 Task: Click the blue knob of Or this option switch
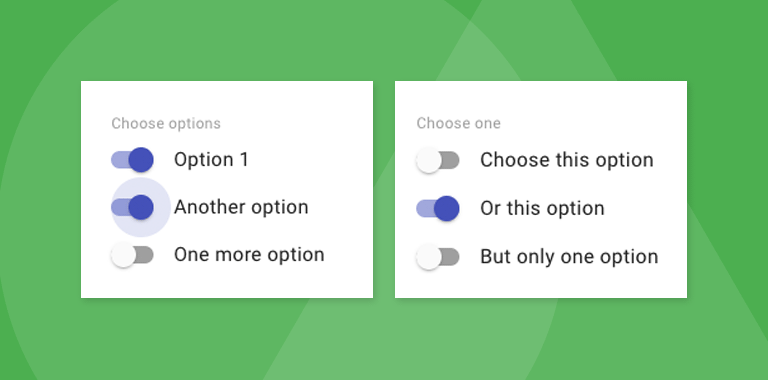click(447, 208)
